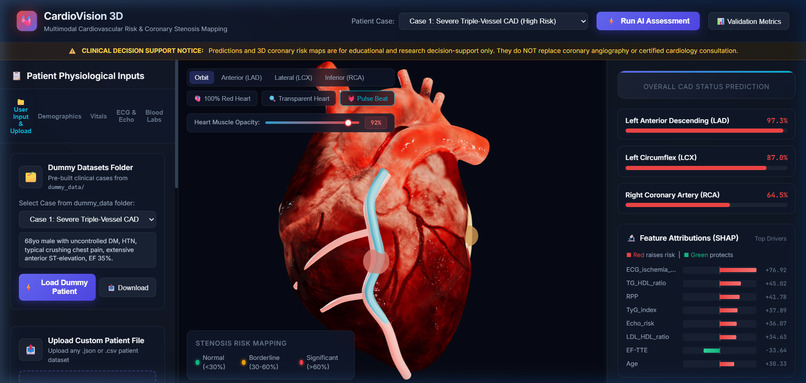Switch to Inferior (RCA) view
The image size is (806, 383).
[x=344, y=78]
